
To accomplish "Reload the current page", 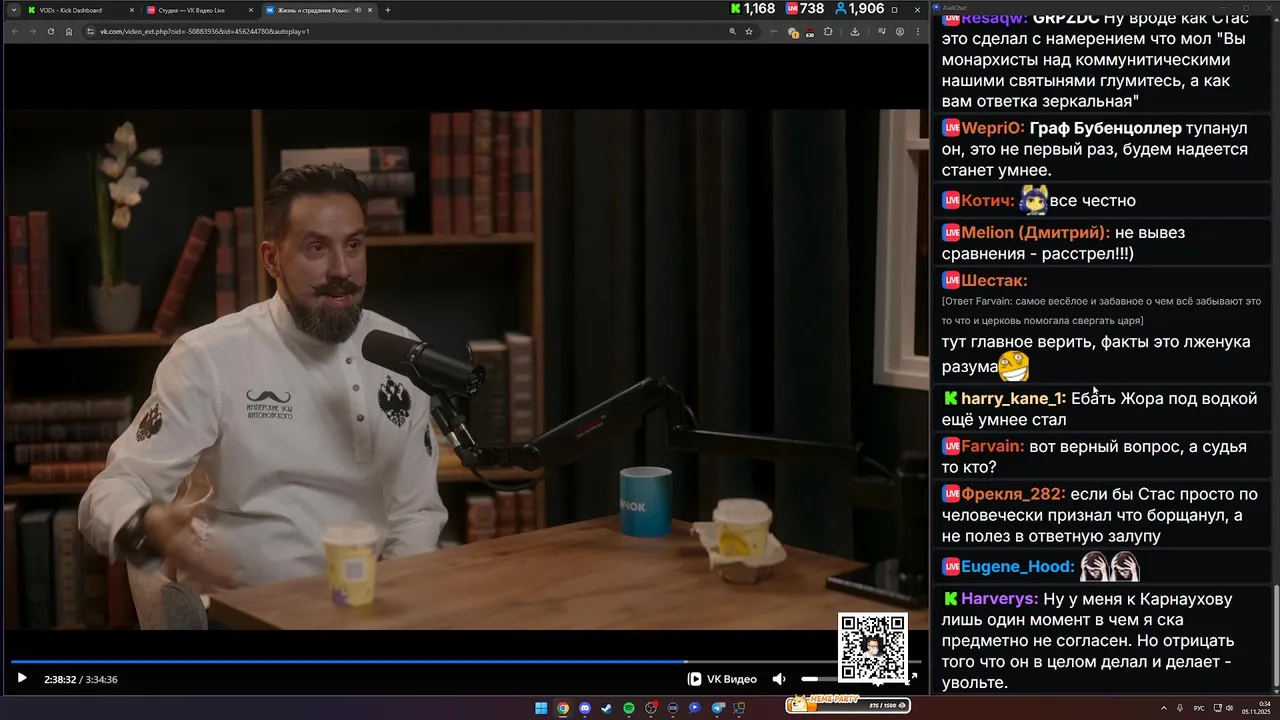I will [50, 31].
